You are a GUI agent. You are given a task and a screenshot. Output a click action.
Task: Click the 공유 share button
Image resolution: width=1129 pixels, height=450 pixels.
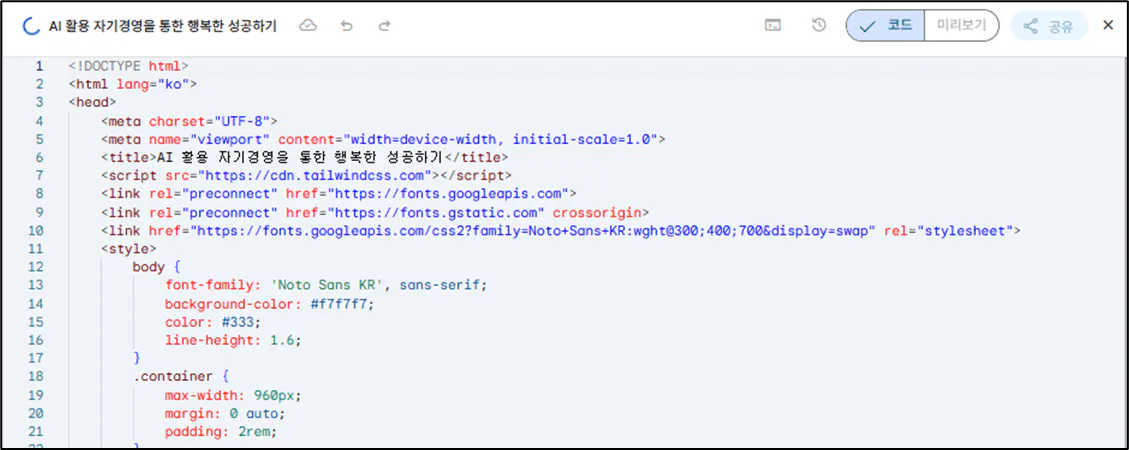[x=1049, y=27]
